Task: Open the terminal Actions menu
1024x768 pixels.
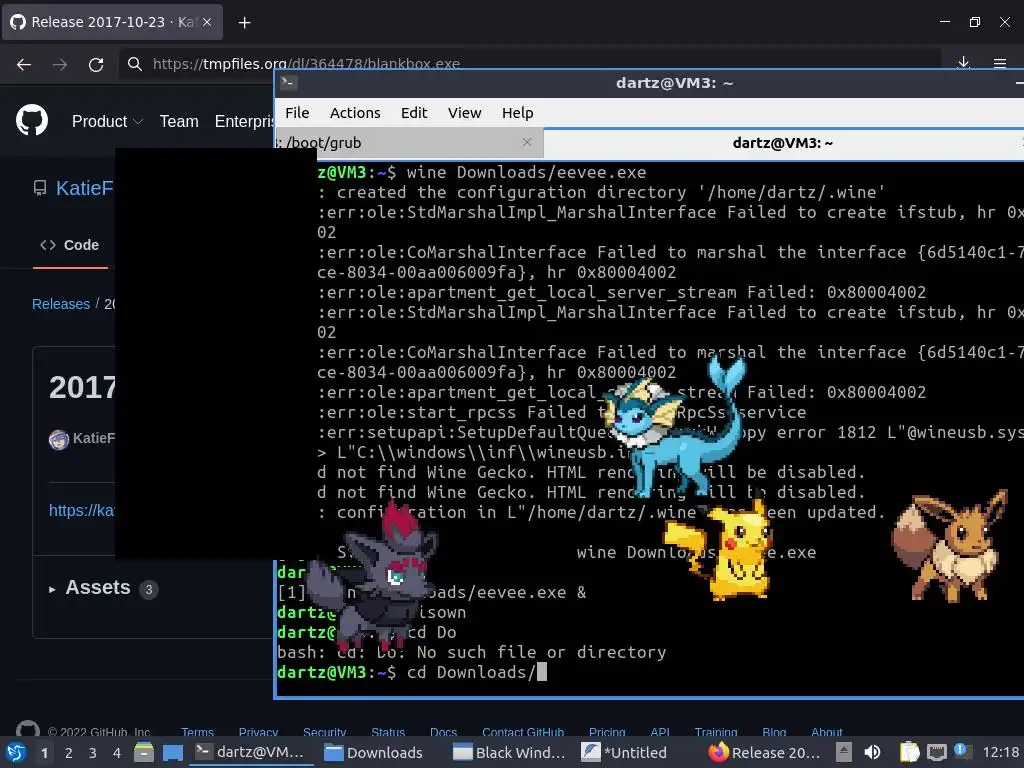Action: pos(355,113)
